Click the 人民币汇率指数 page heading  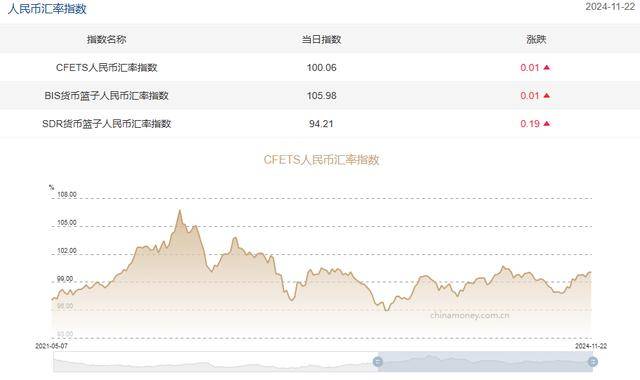coord(47,9)
